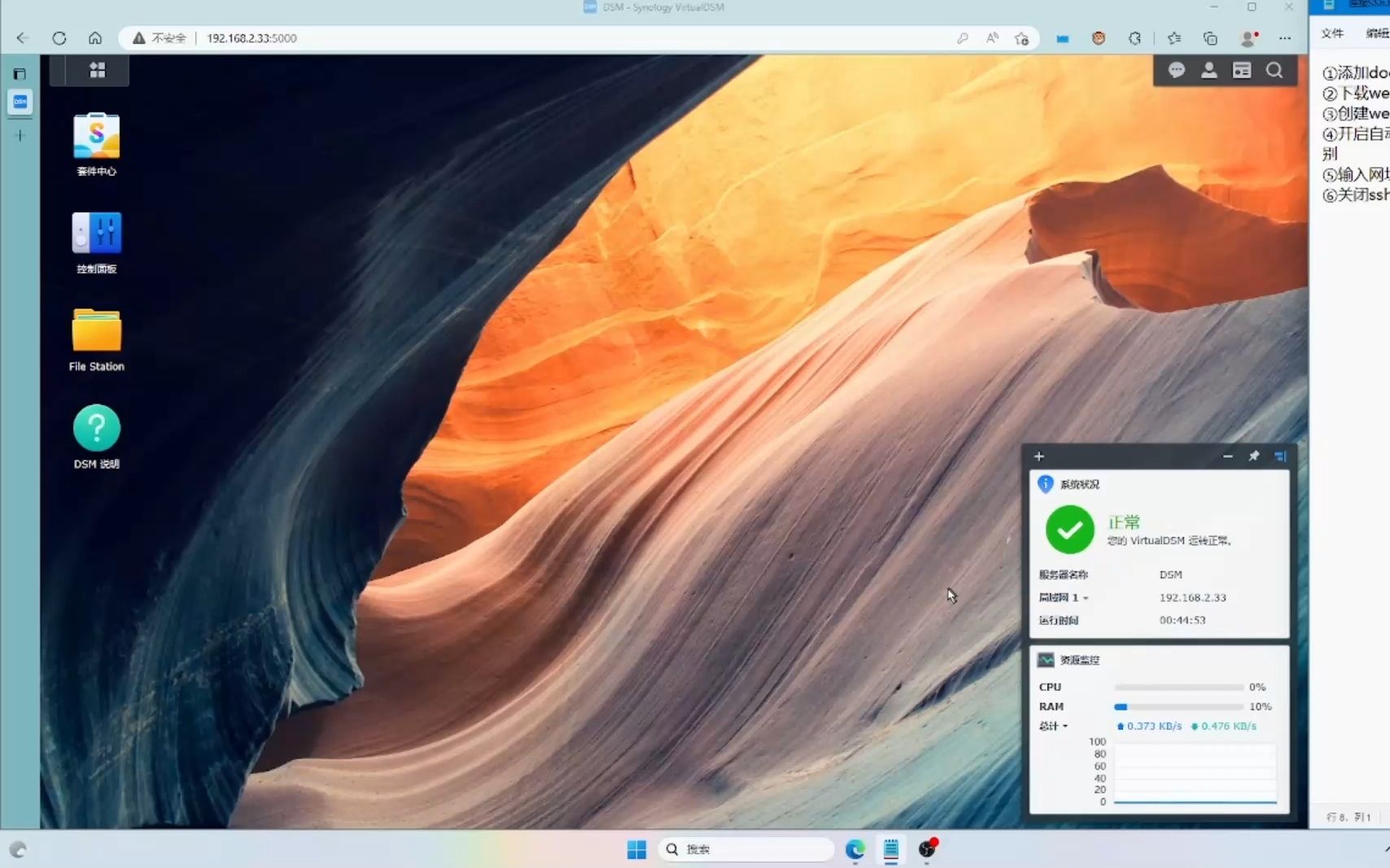Click the upload speed 0.373 KB/s
Screen dimensions: 1390x868
(x=1149, y=726)
